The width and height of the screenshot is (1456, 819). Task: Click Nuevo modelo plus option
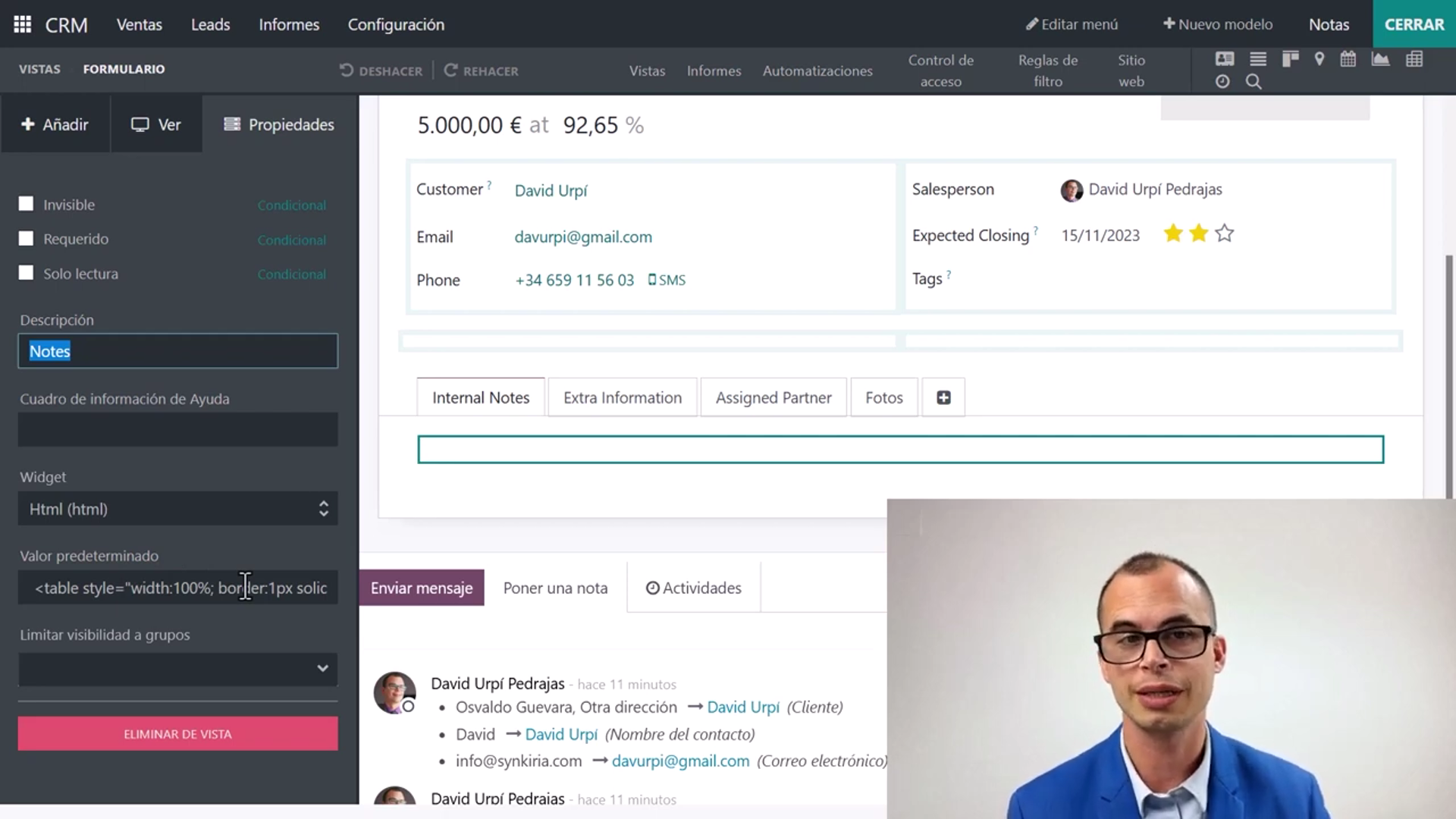tap(1218, 24)
